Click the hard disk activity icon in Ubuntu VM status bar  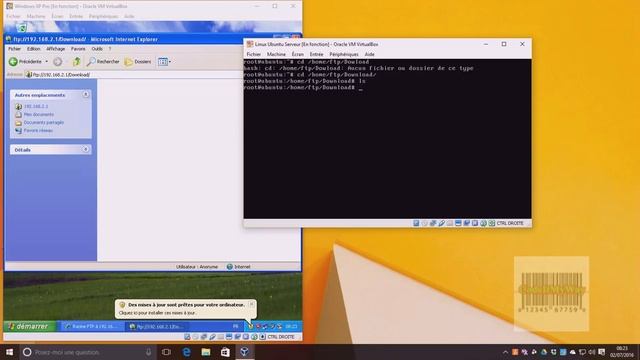416,223
